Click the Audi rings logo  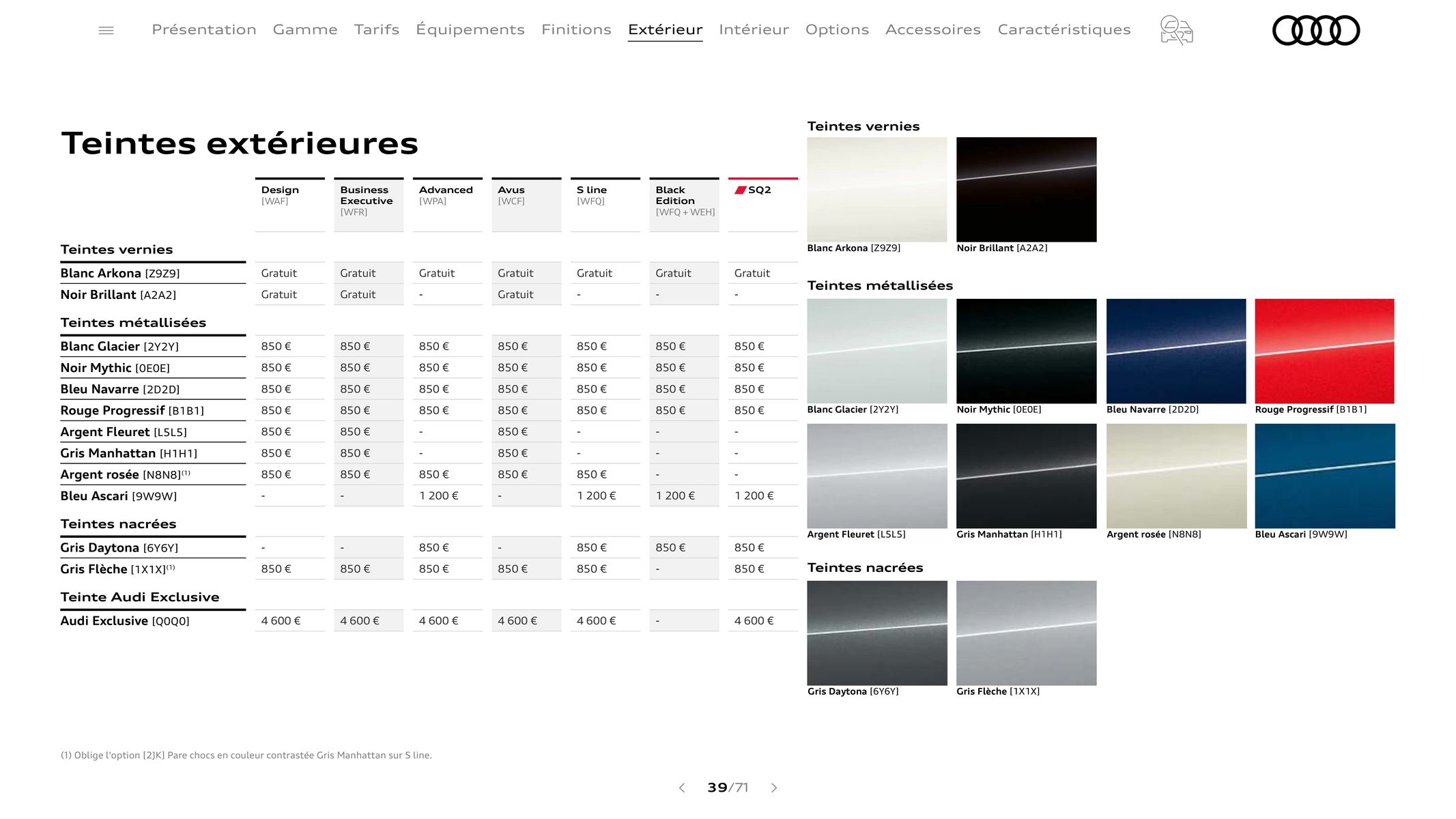coord(1316,30)
